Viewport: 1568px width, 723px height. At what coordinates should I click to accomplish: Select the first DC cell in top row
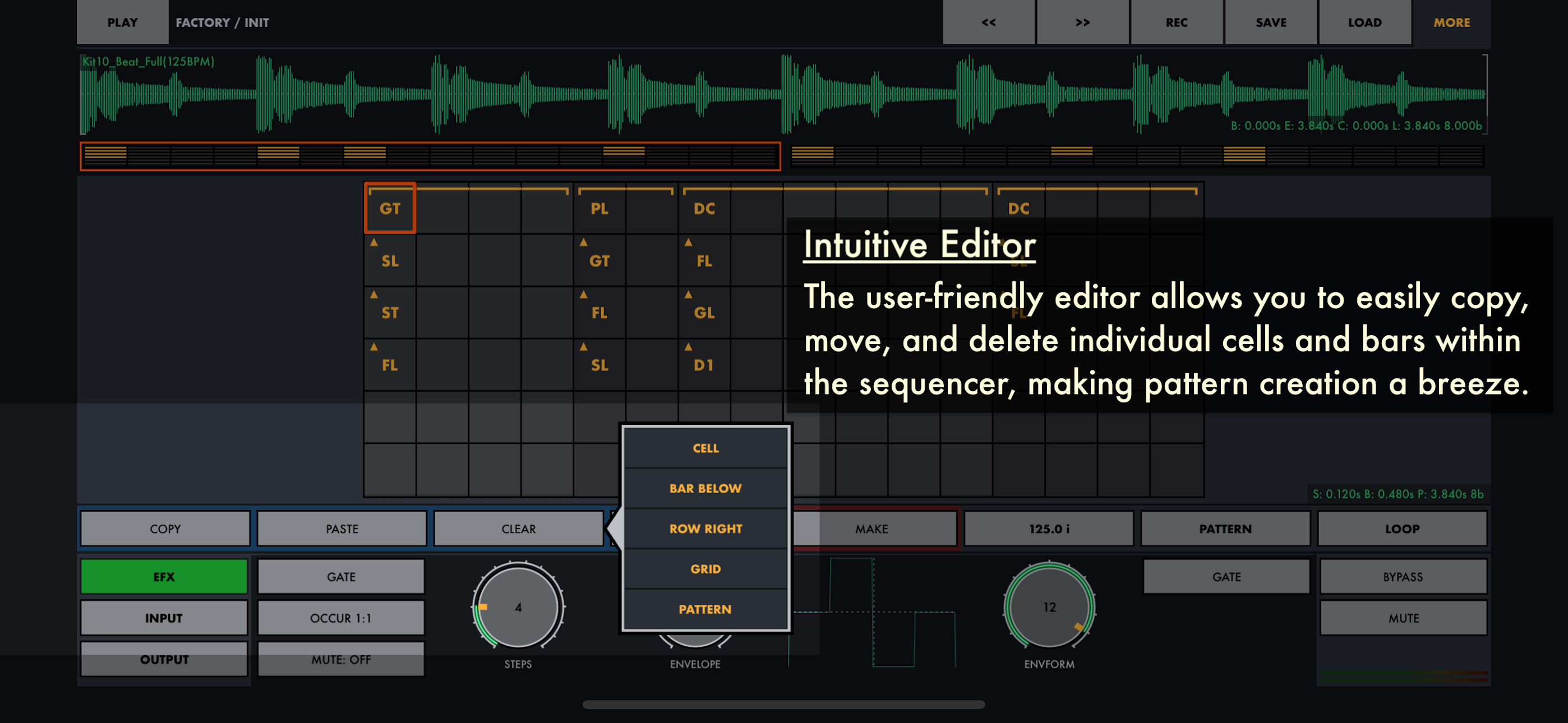tap(704, 208)
